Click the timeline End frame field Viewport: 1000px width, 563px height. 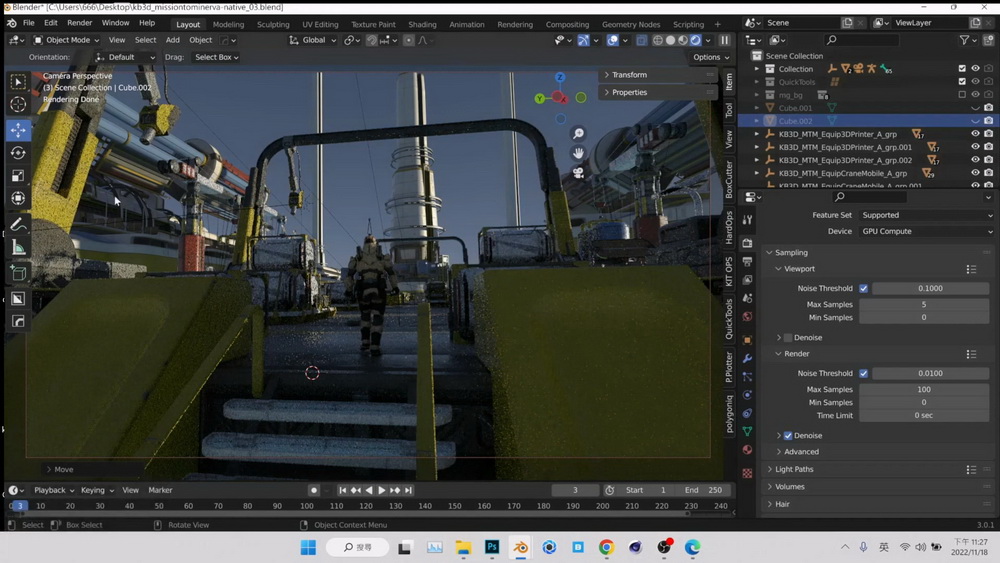pyautogui.click(x=703, y=490)
